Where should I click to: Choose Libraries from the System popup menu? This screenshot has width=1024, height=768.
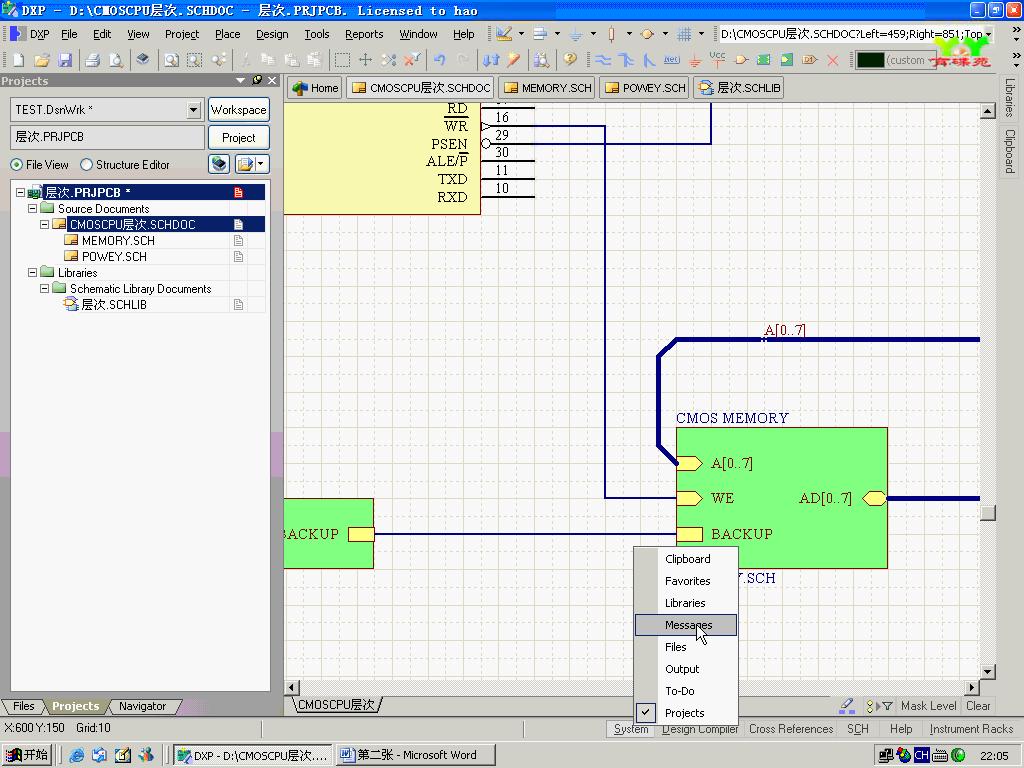click(x=686, y=603)
